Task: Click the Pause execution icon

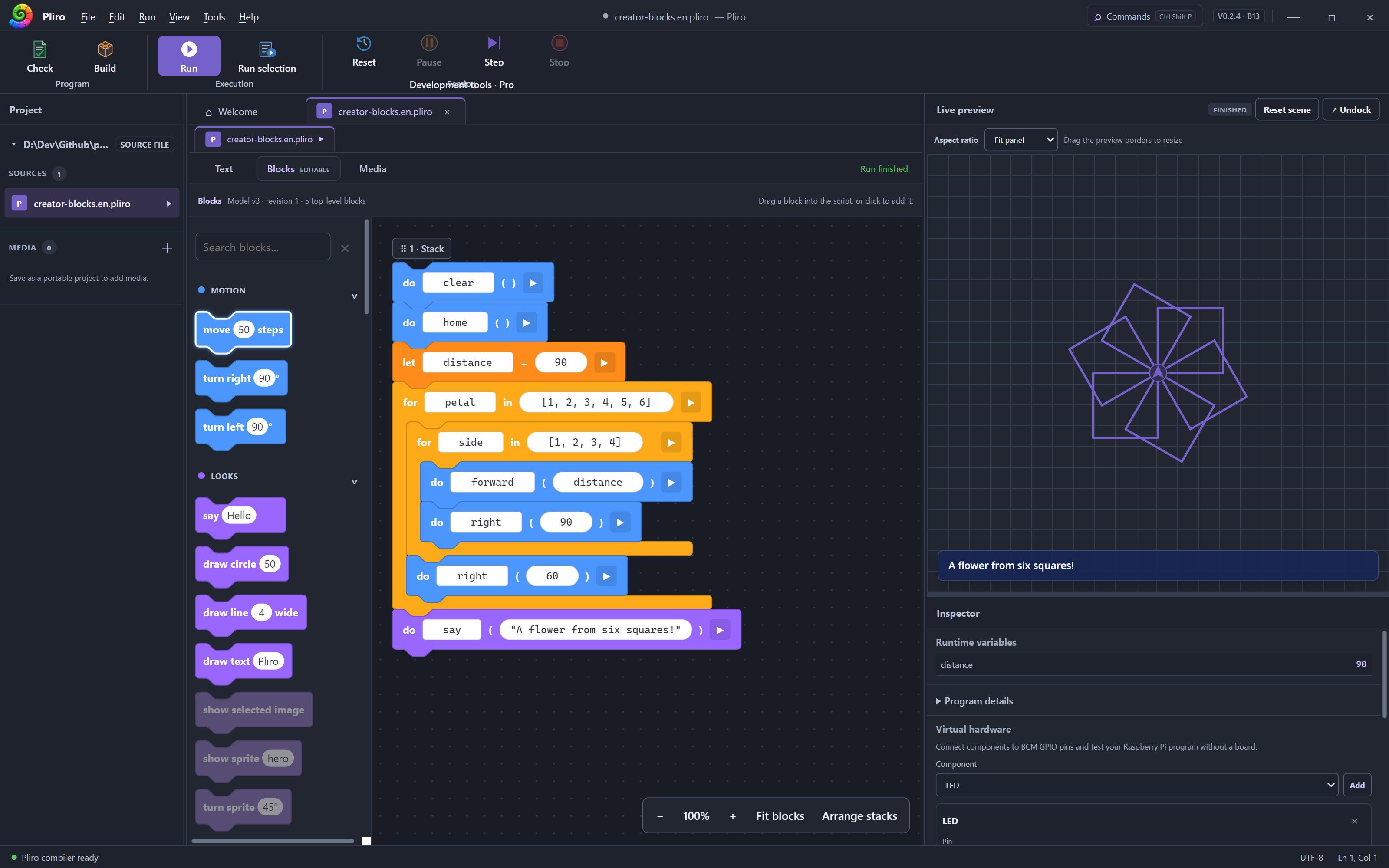Action: pyautogui.click(x=429, y=44)
